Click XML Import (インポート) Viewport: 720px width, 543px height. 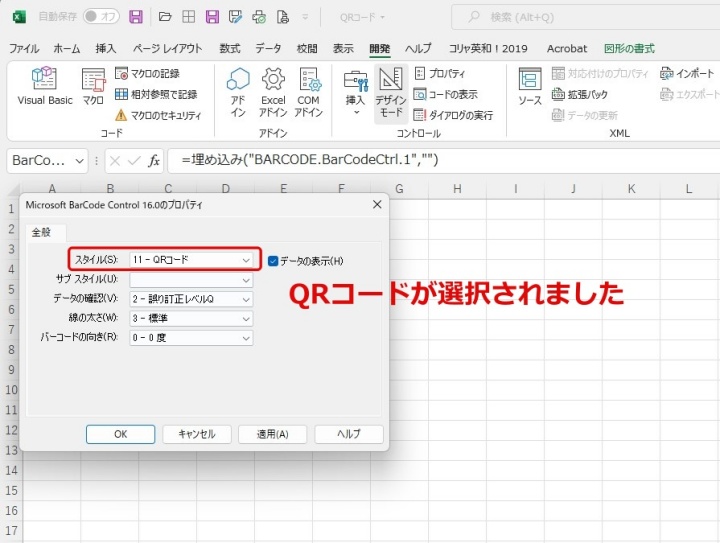[686, 73]
